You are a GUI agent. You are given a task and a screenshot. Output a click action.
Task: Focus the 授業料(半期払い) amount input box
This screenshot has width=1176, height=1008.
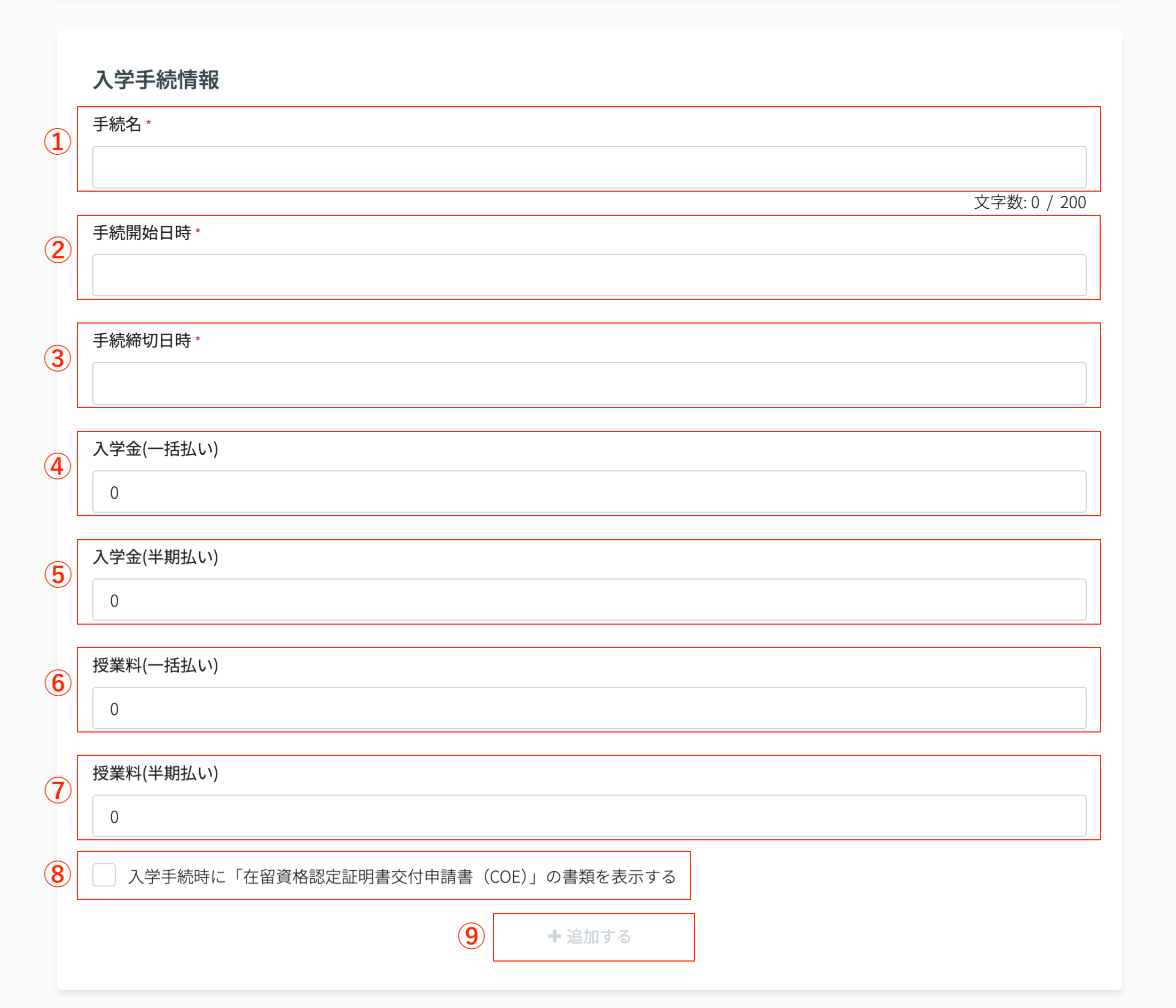[x=589, y=816]
